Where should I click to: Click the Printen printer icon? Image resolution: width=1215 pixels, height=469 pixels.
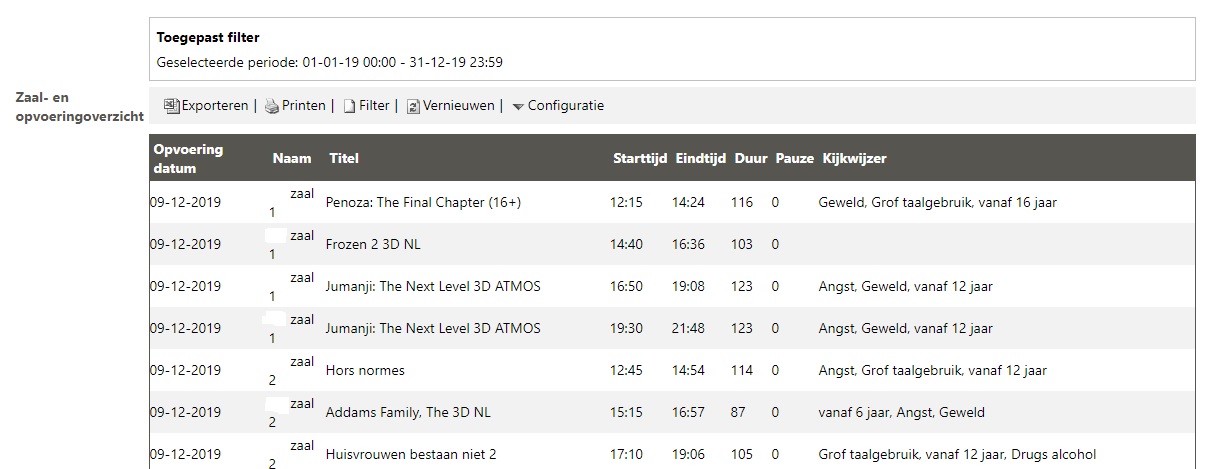tap(272, 106)
